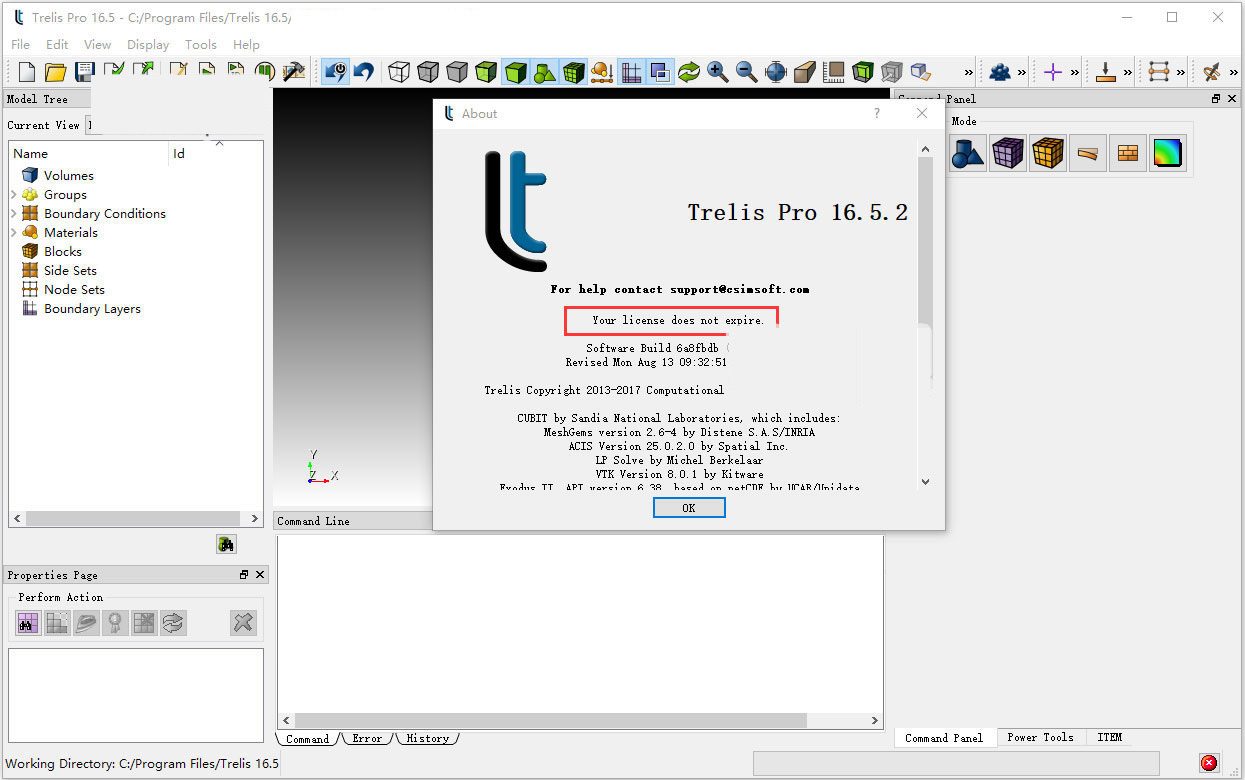Expand the Boundary Conditions tree item
1245x780 pixels.
13,213
